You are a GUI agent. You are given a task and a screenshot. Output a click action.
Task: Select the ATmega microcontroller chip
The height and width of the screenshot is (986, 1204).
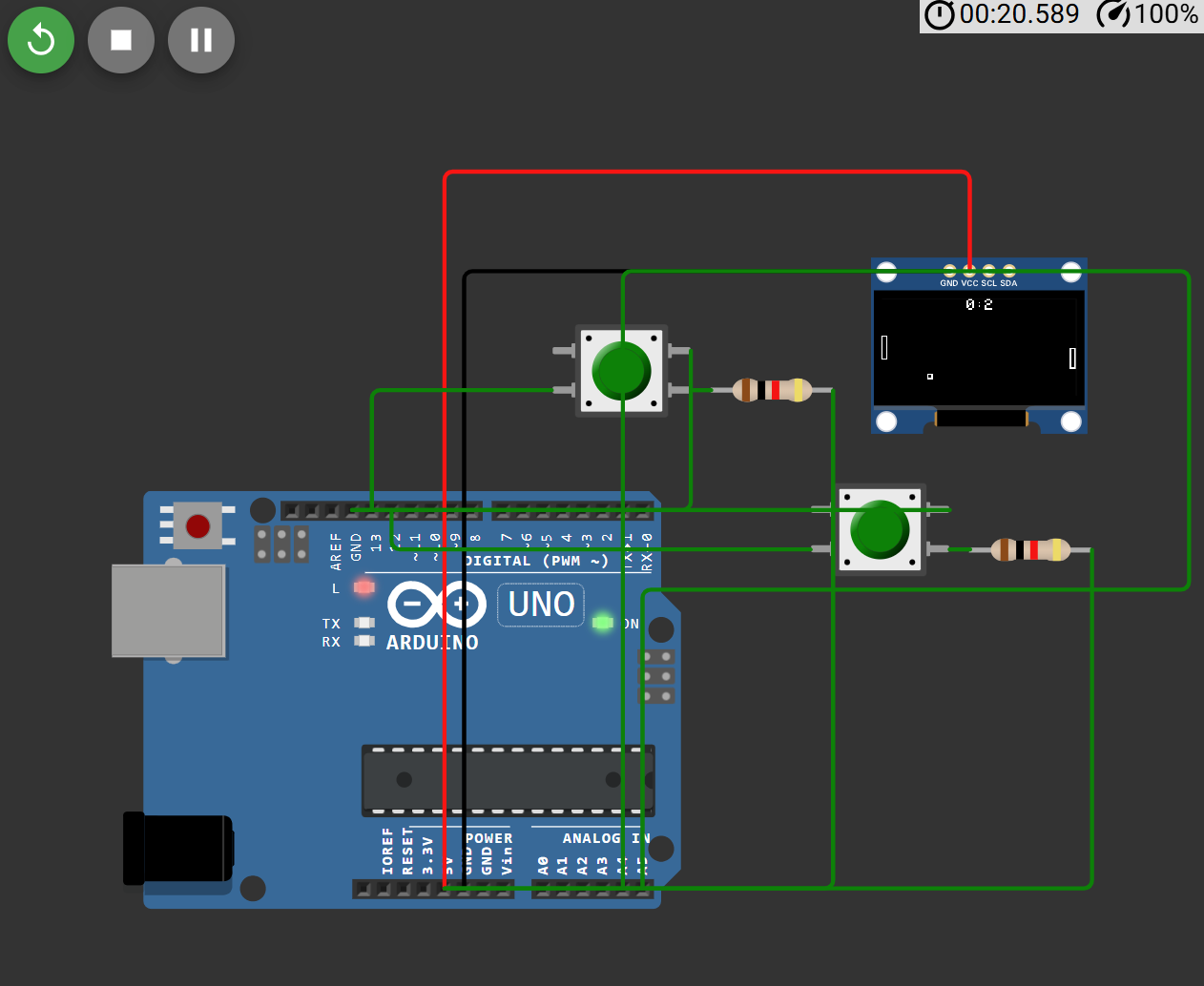coord(508,780)
